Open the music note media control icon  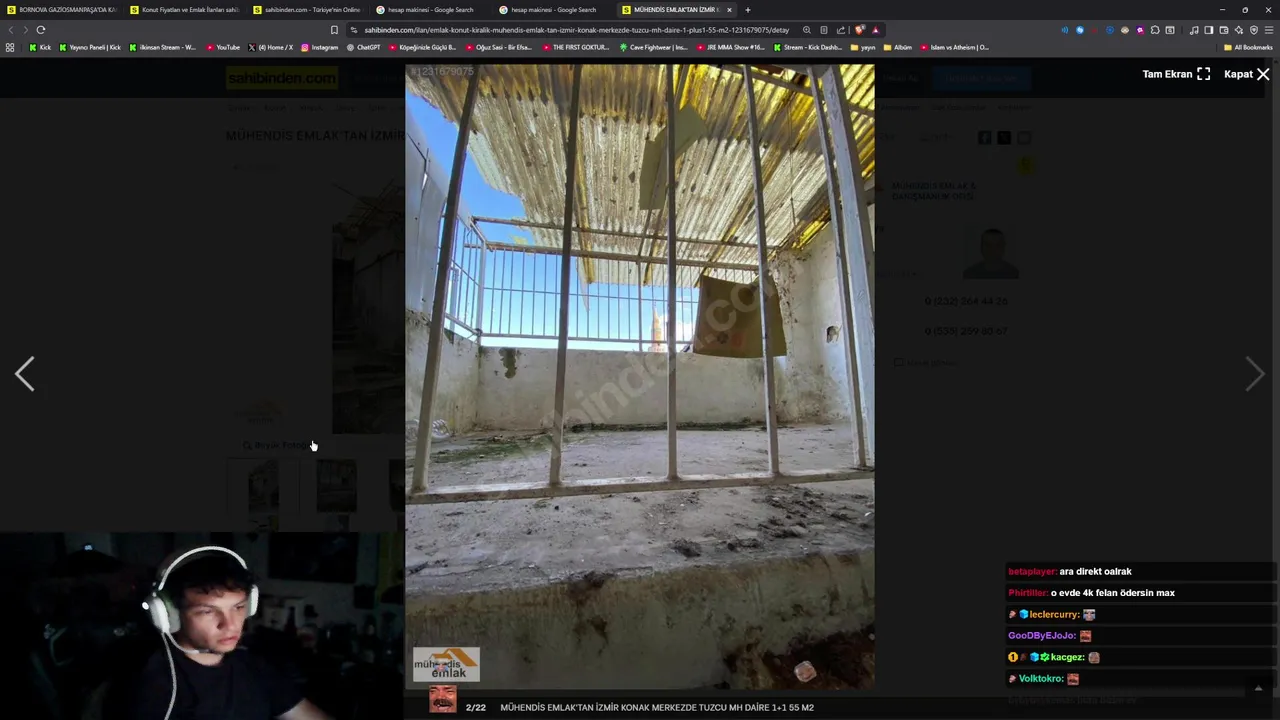(1194, 30)
